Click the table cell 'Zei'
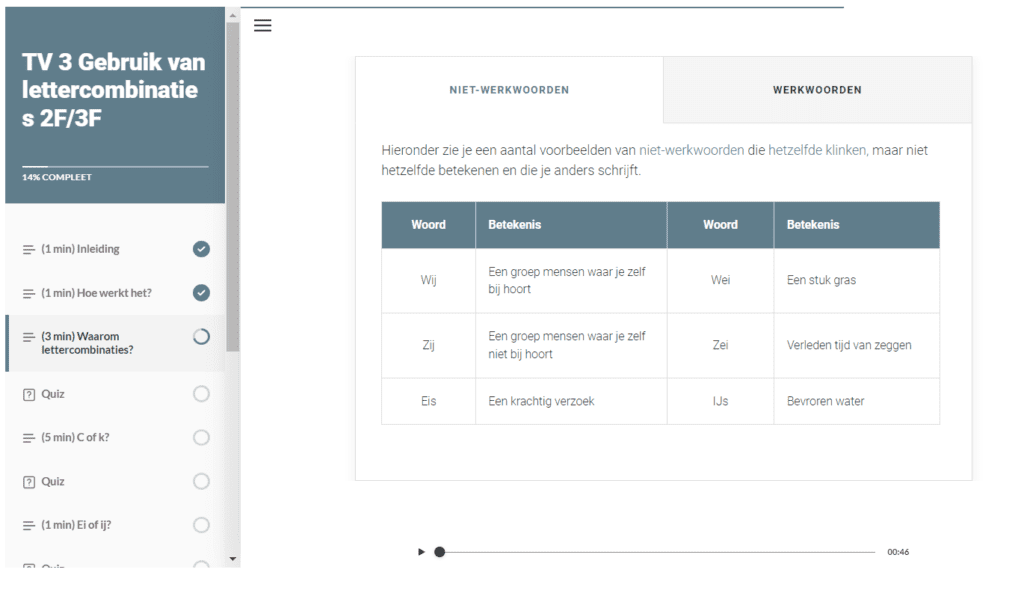The height and width of the screenshot is (611, 1024). point(720,345)
